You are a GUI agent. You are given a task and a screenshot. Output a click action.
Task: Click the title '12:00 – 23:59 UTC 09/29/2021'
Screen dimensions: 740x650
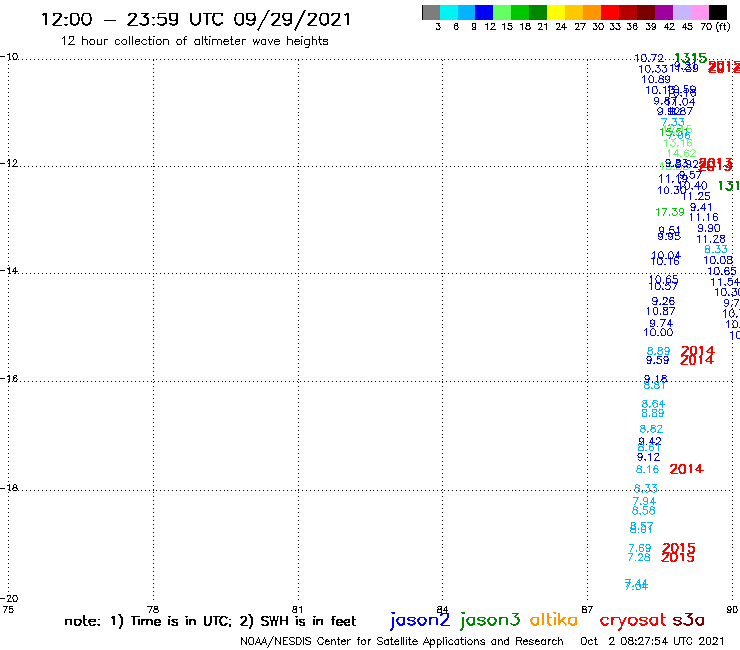pyautogui.click(x=196, y=19)
